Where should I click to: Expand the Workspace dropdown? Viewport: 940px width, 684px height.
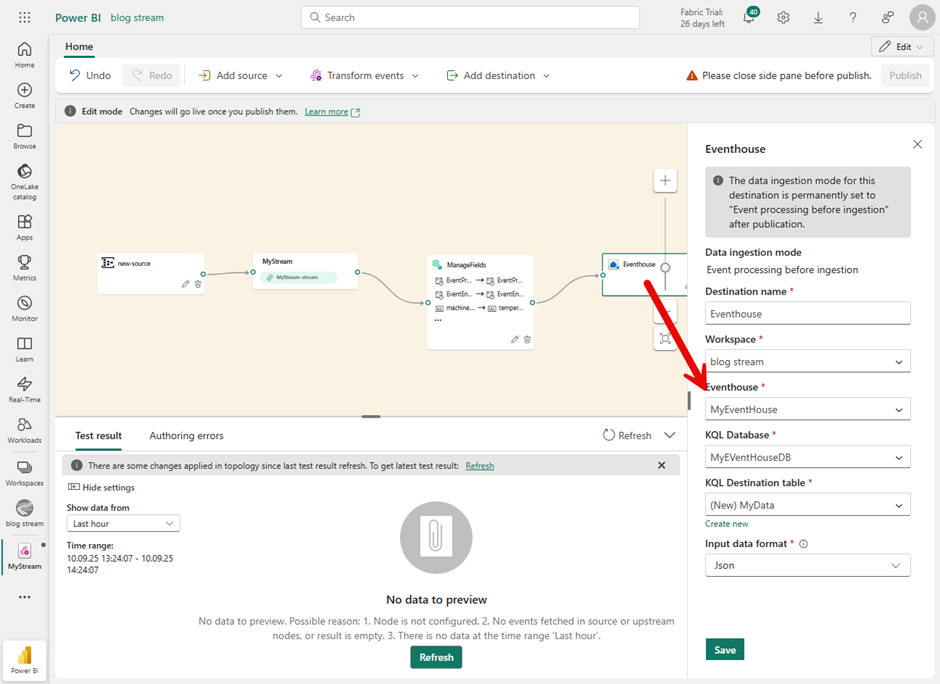(x=807, y=362)
